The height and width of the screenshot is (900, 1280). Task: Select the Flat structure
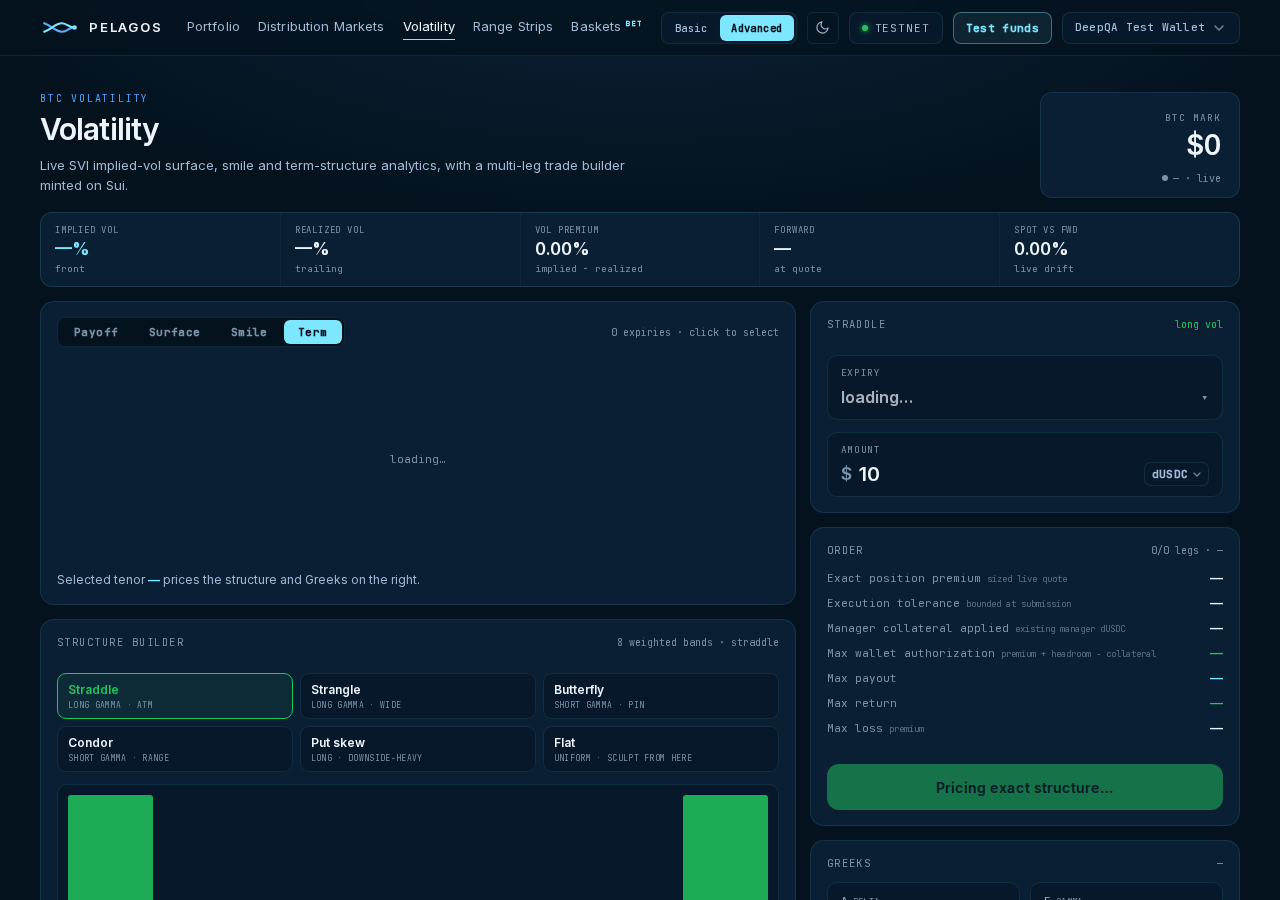pyautogui.click(x=661, y=749)
